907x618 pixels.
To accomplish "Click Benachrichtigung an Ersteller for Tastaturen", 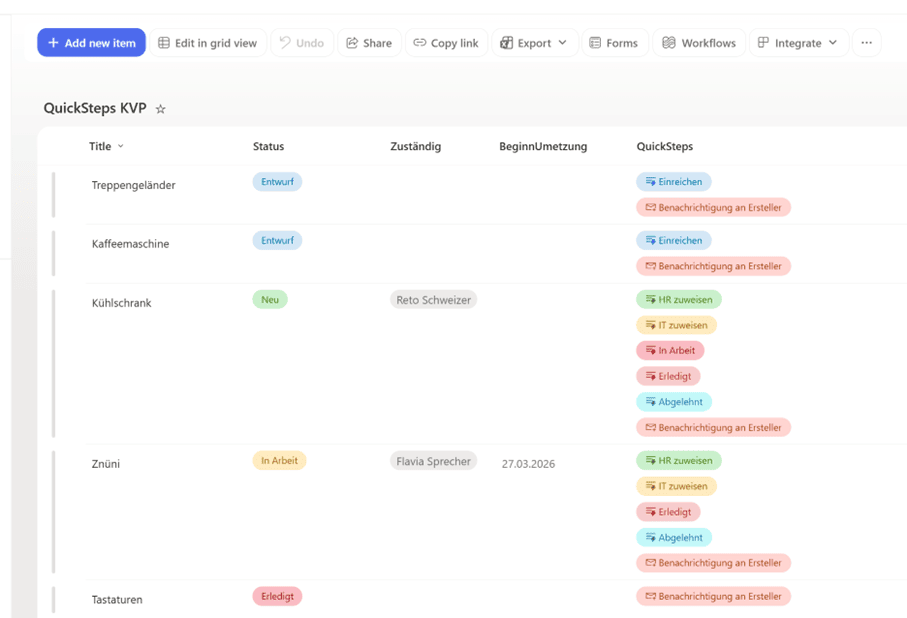I will (x=713, y=597).
